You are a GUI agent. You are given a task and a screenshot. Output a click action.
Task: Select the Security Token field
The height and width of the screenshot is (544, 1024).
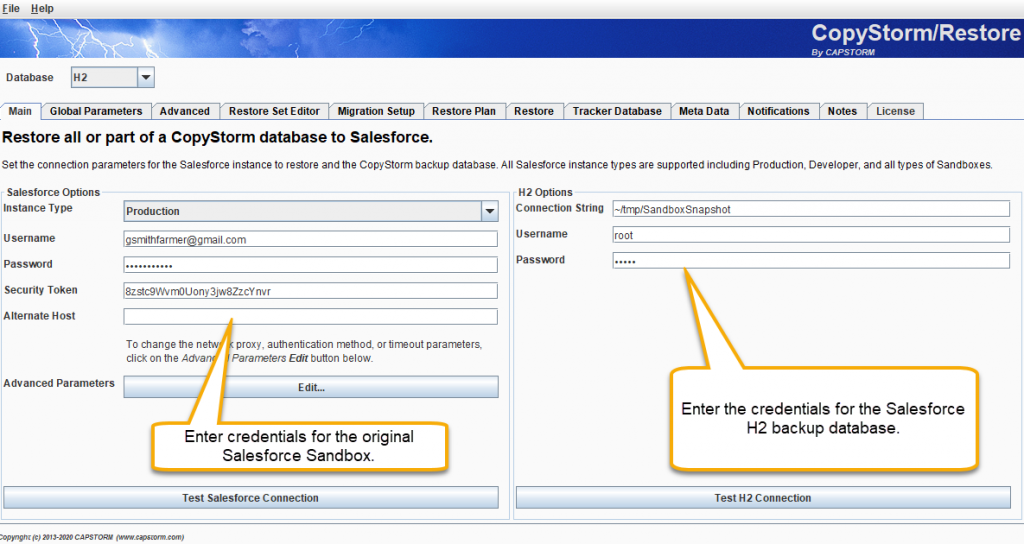point(311,291)
